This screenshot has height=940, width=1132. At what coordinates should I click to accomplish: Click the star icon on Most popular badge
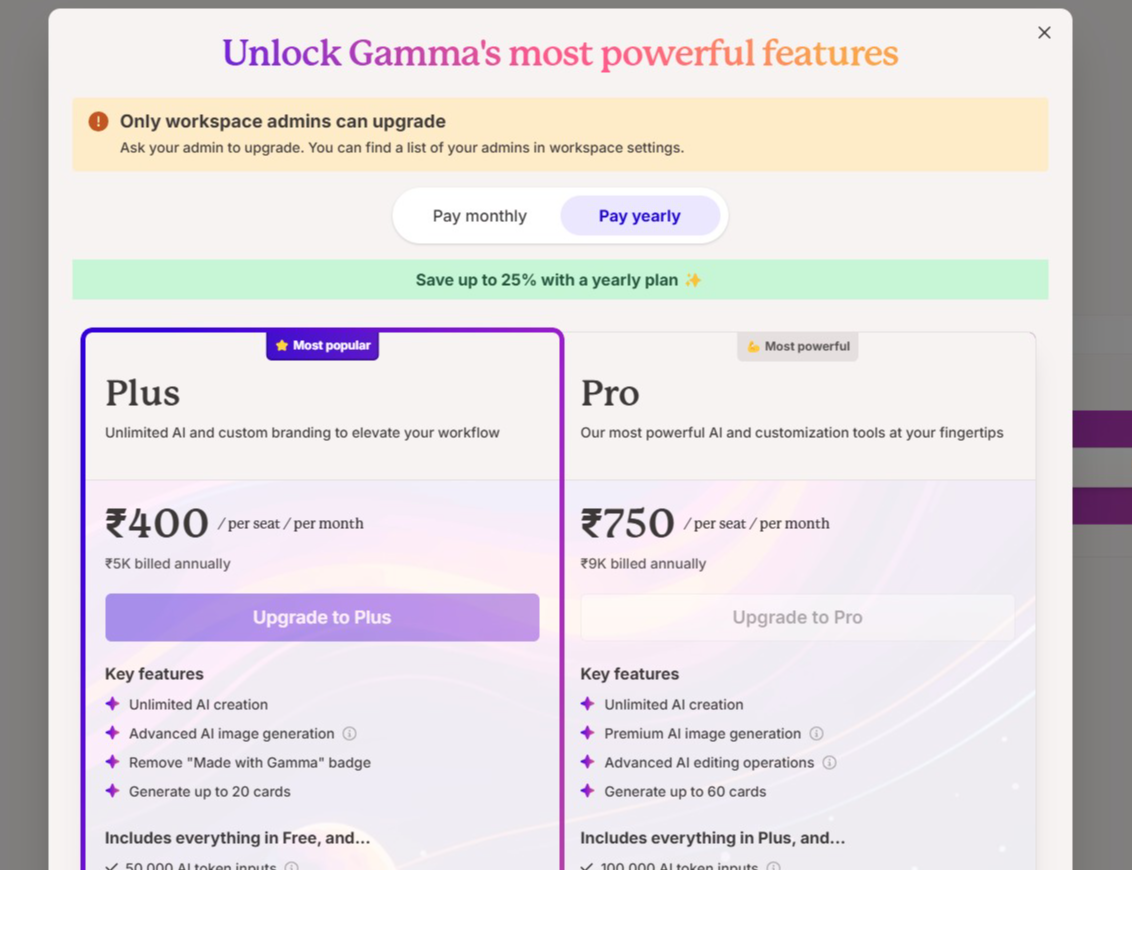point(282,346)
